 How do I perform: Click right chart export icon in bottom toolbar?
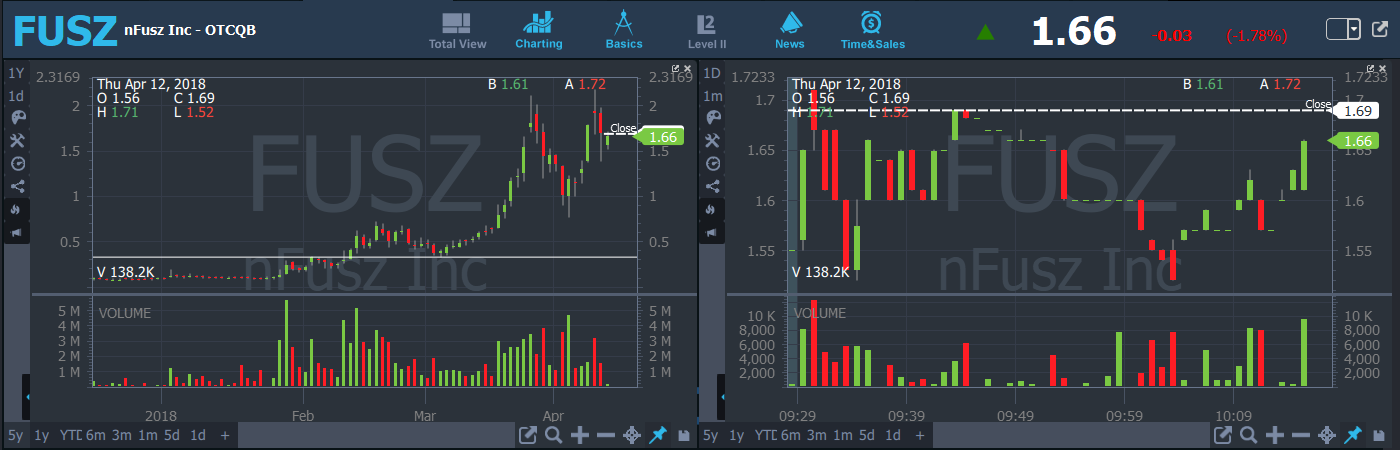pos(1223,435)
